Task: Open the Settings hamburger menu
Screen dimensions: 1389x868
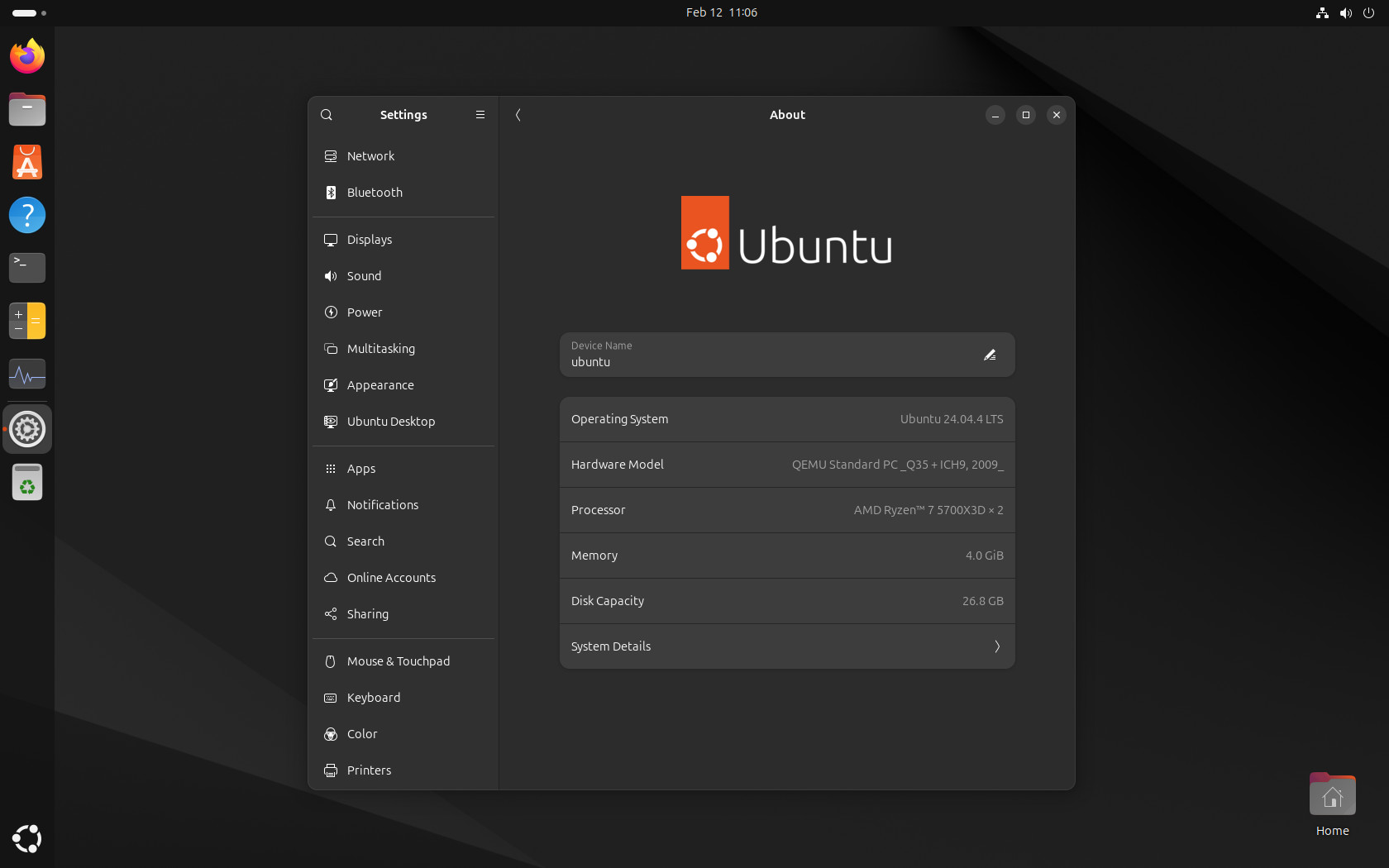Action: pyautogui.click(x=480, y=115)
